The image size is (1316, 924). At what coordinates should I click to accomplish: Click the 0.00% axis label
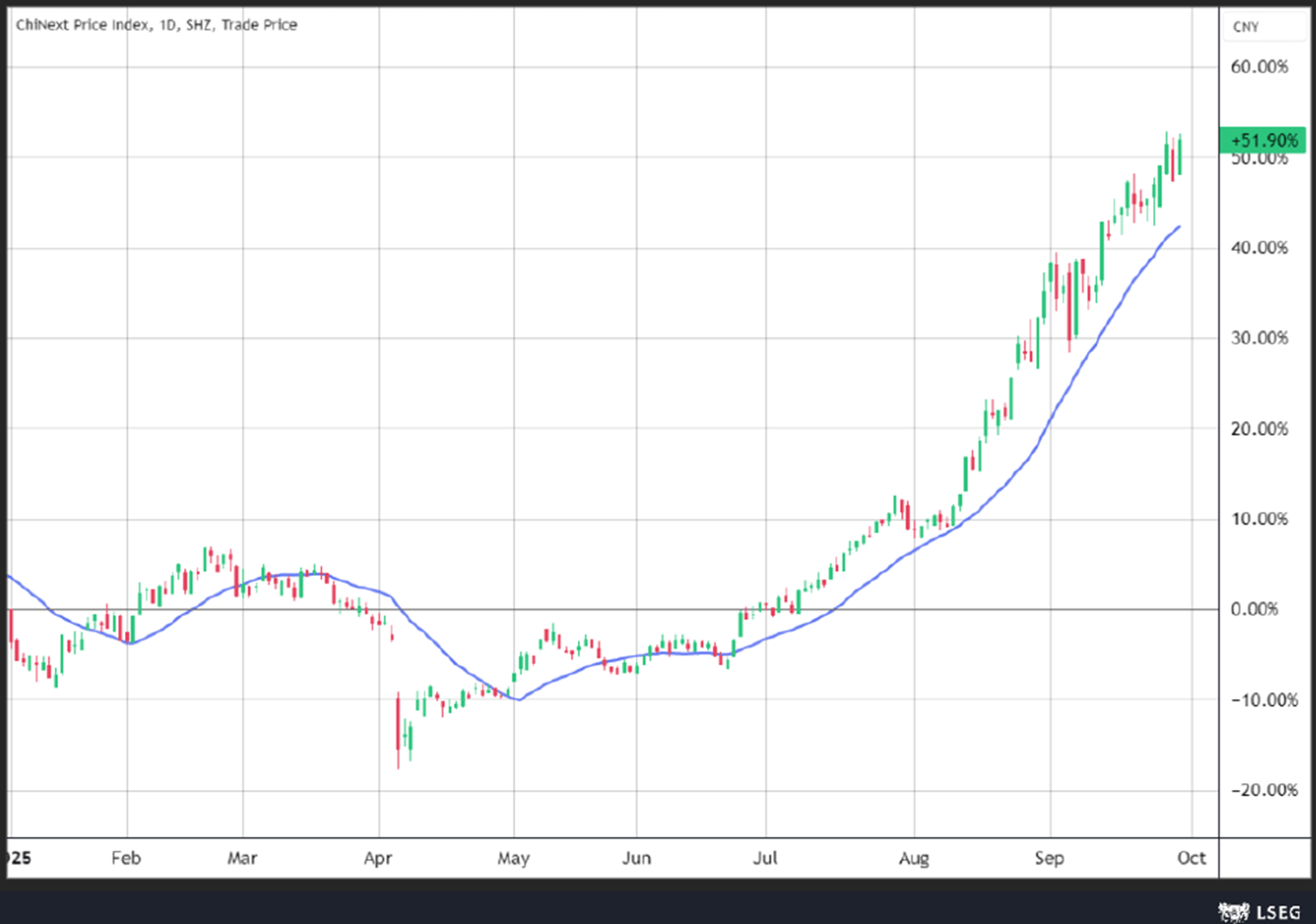point(1254,610)
